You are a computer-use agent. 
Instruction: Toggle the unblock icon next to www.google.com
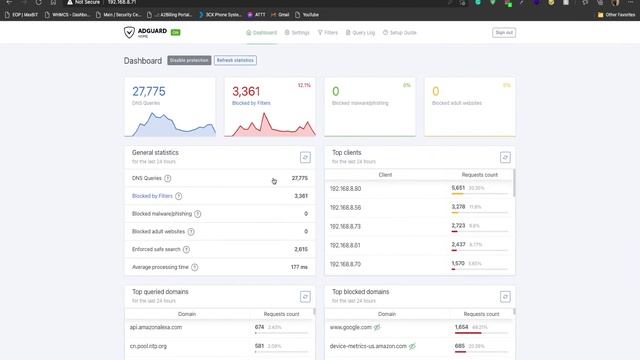pos(377,327)
